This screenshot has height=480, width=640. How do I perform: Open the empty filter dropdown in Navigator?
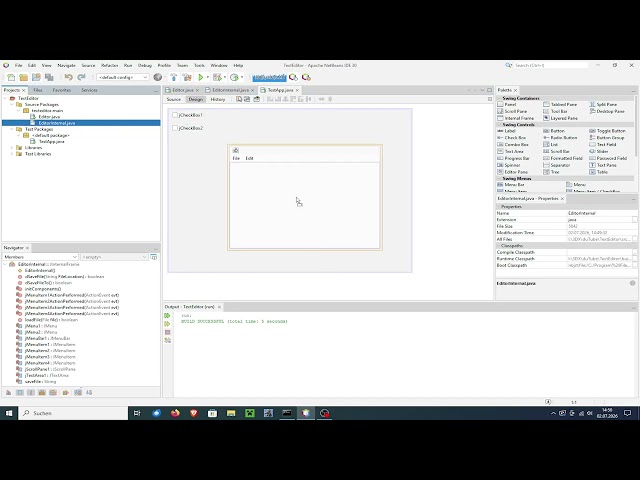click(x=114, y=257)
